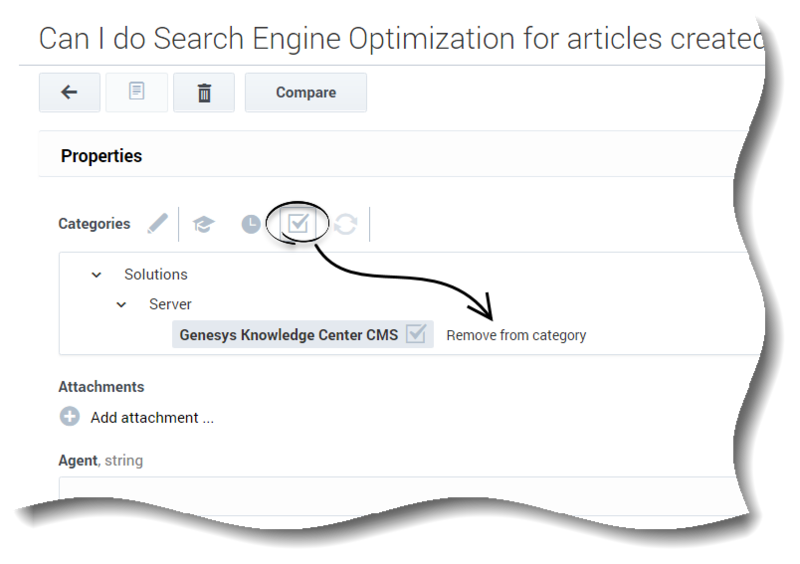Click the article title heading
This screenshot has width=800, height=564.
(402, 38)
